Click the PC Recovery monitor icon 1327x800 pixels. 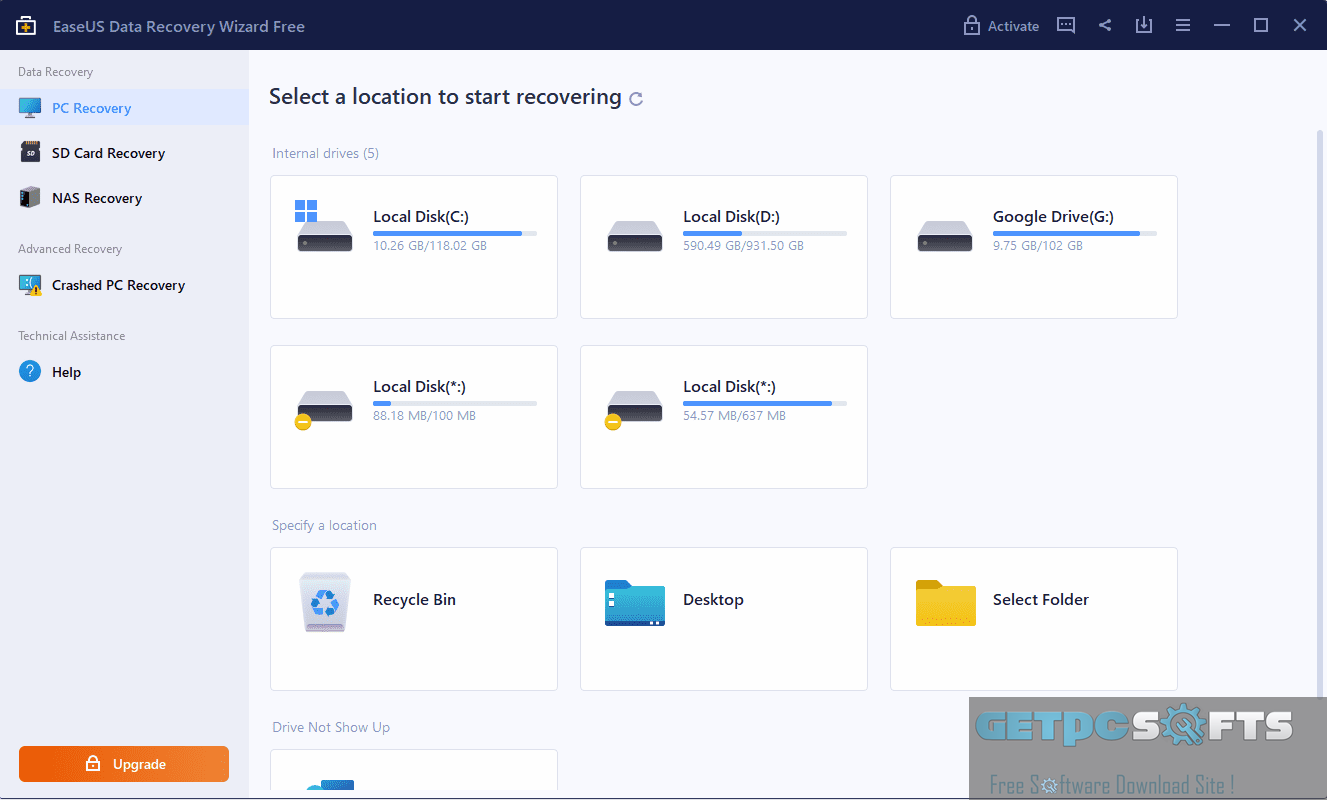click(30, 108)
